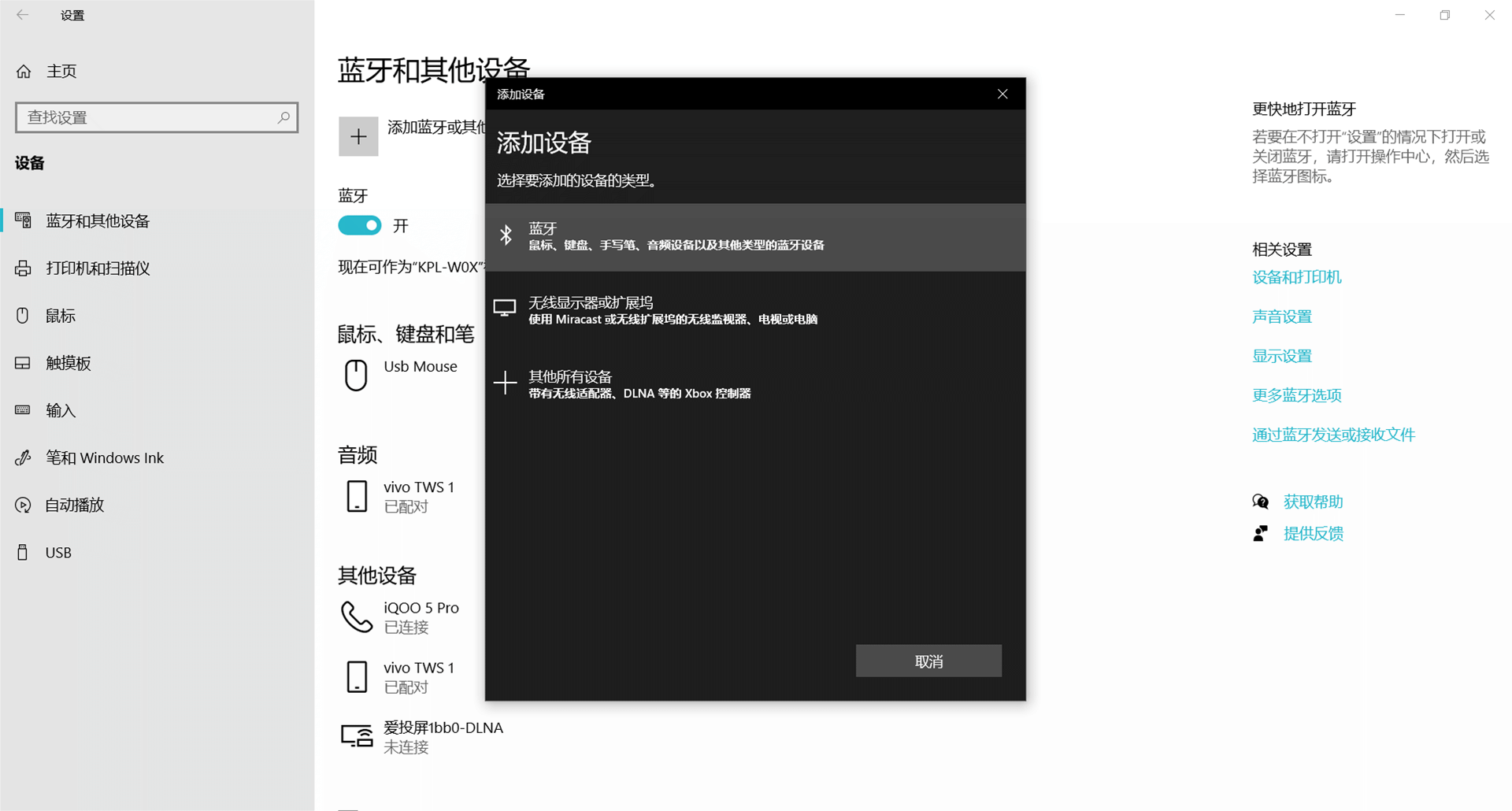The width and height of the screenshot is (1512, 811).
Task: Click 笔和 Windows Ink pen icon
Action: (24, 457)
